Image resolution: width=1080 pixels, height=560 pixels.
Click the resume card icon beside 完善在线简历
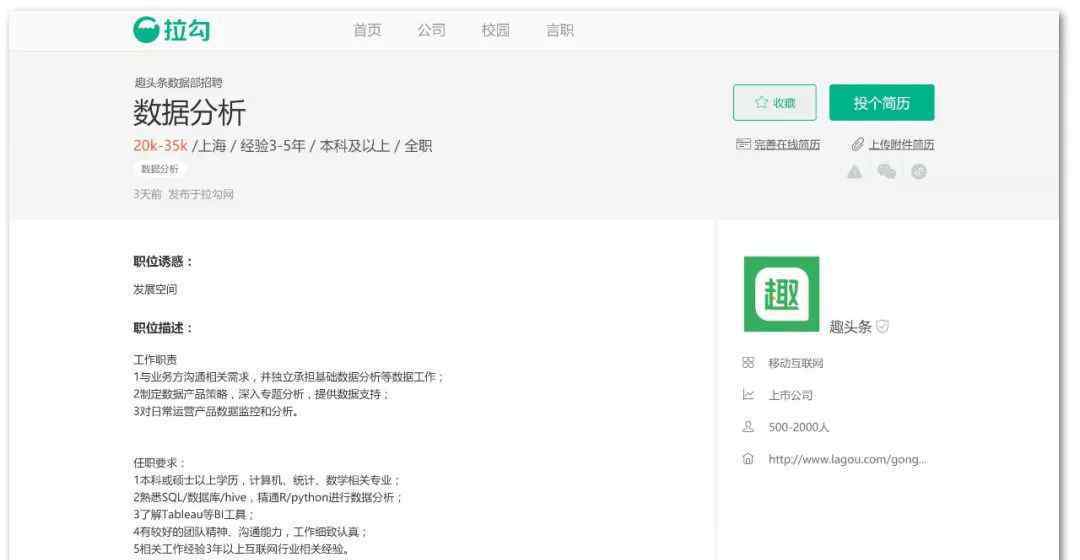pos(743,144)
